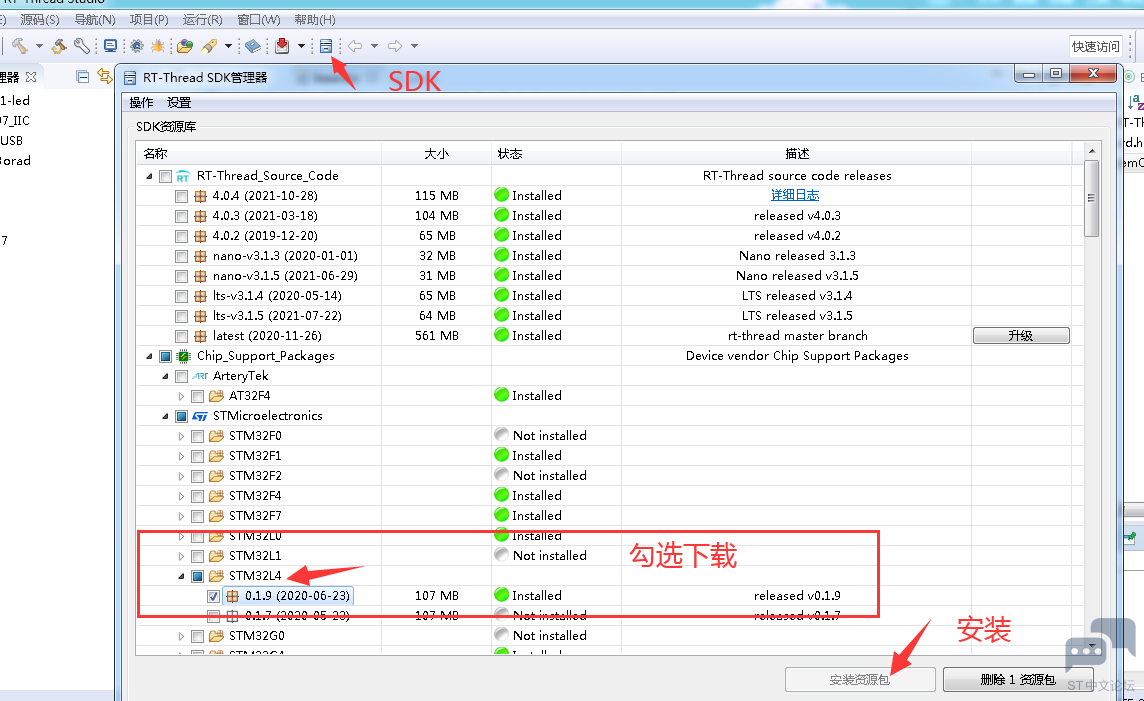Viewport: 1144px width, 701px height.
Task: Navigate back with the left arrow icon
Action: coord(355,46)
